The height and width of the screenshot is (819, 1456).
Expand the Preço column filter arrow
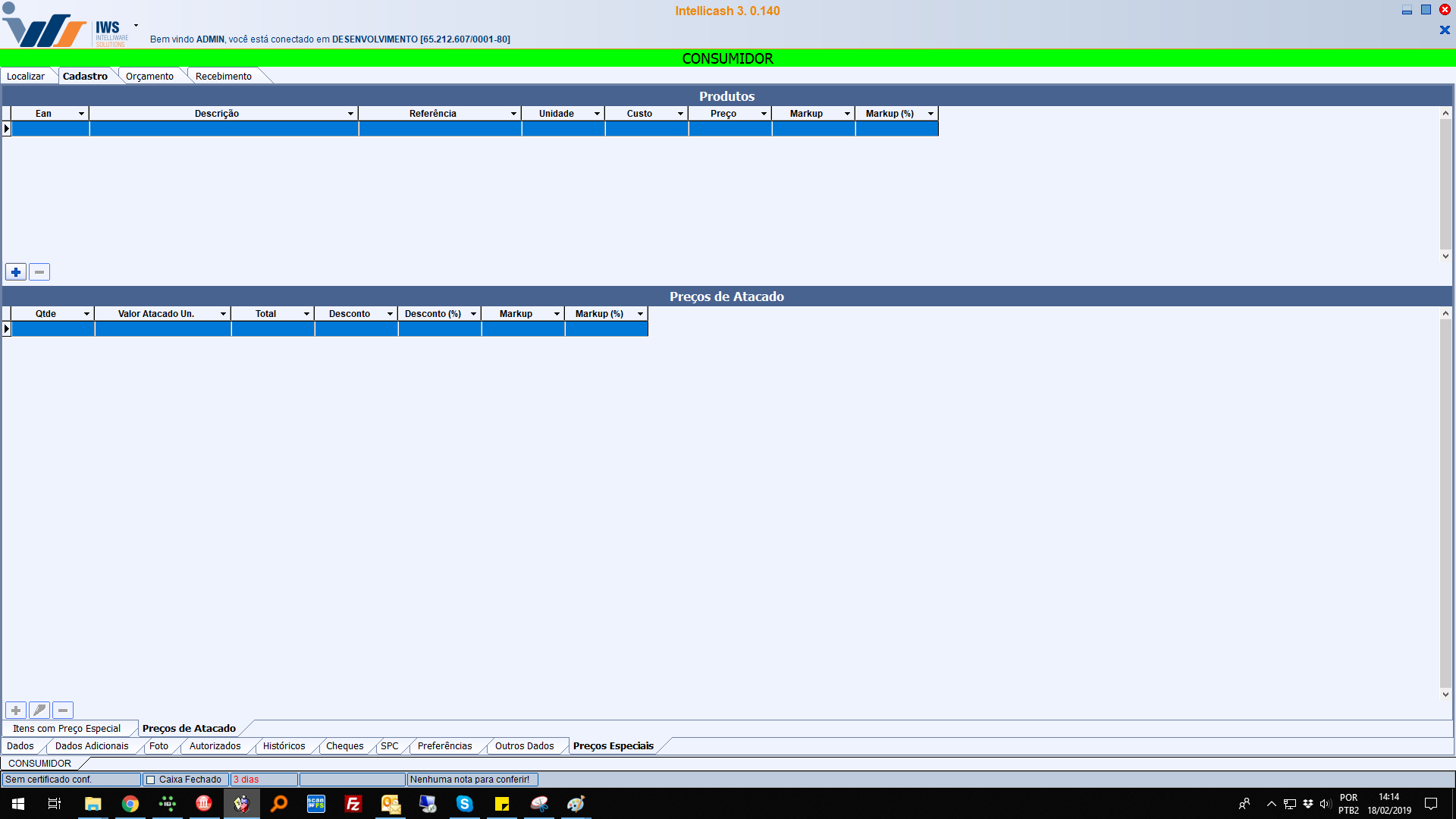coord(764,114)
